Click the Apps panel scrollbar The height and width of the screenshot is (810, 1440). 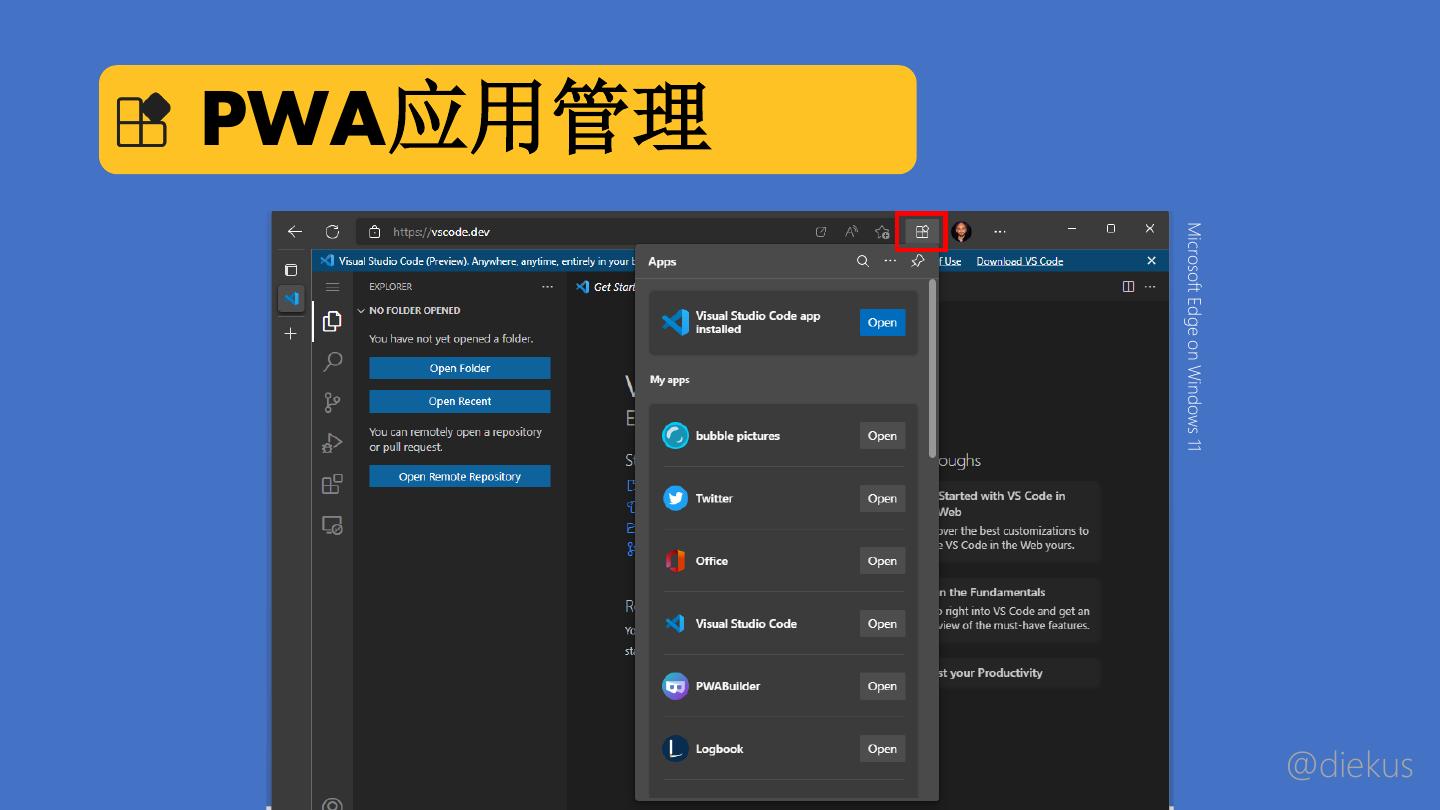click(932, 370)
